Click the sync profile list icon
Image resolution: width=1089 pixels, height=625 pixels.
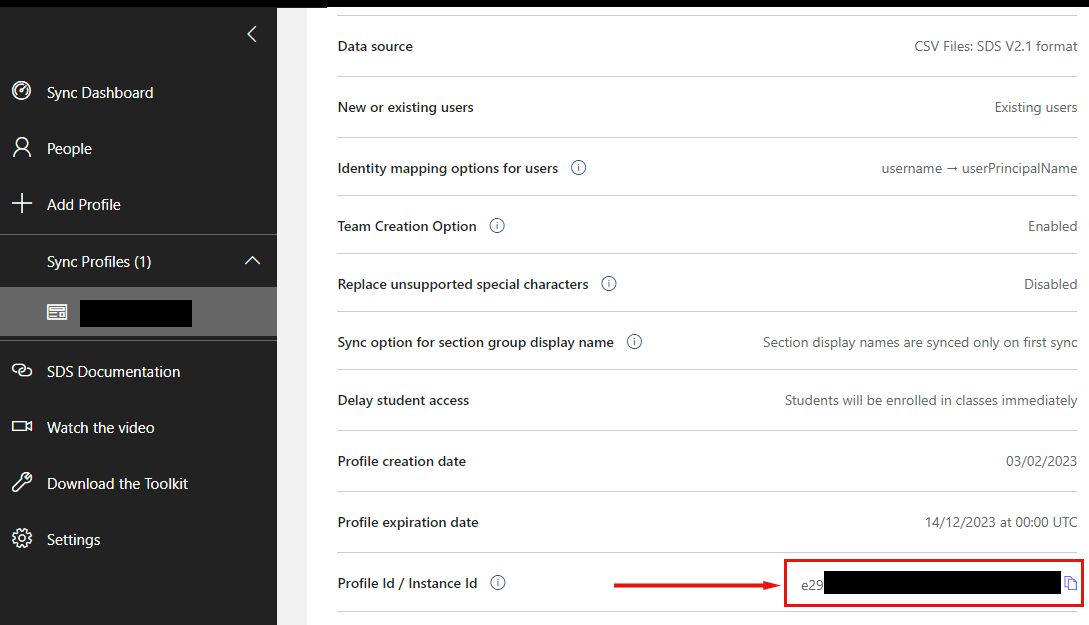pos(57,312)
